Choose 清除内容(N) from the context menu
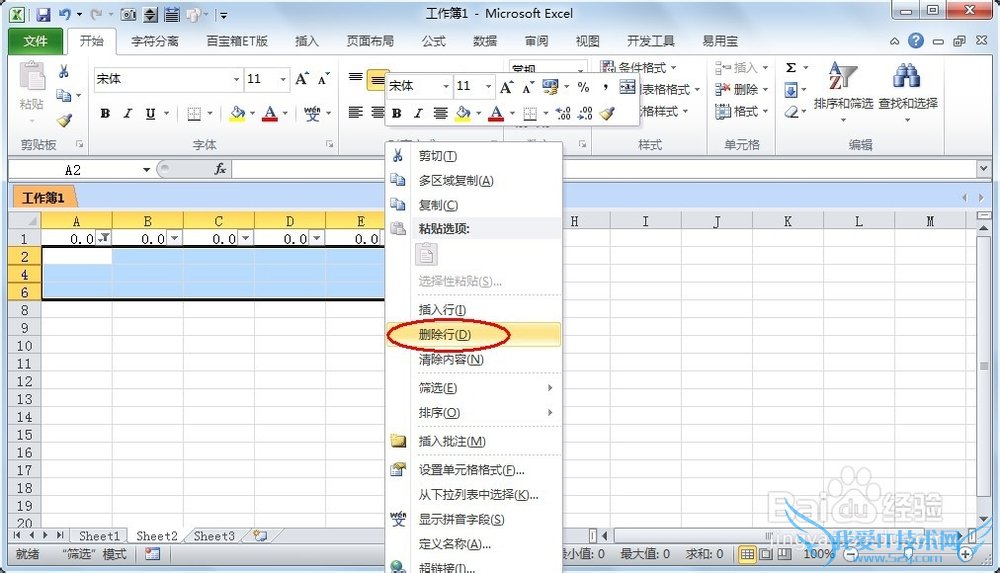 474,359
